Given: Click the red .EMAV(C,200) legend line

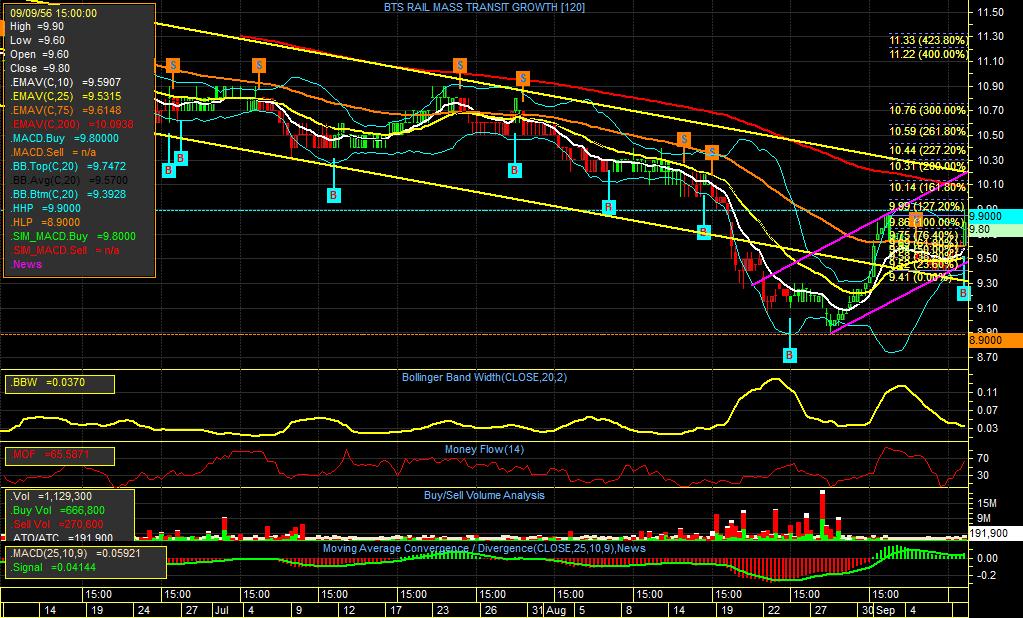Looking at the screenshot, I should pyautogui.click(x=72, y=124).
